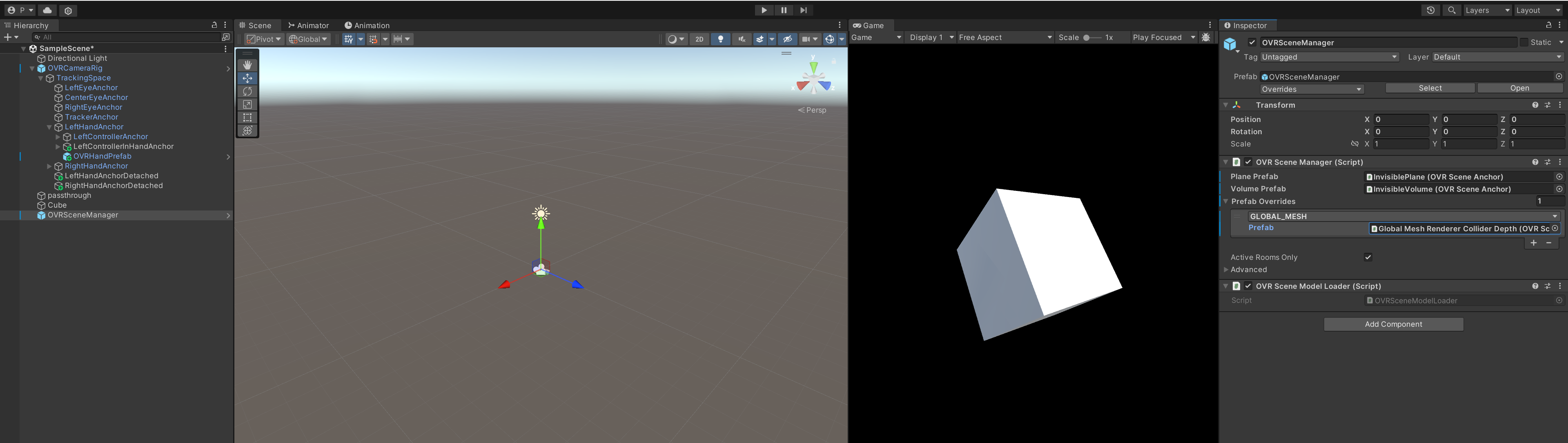Click the prefab Open button
Screen dimensions: 1568x443
[1519, 89]
